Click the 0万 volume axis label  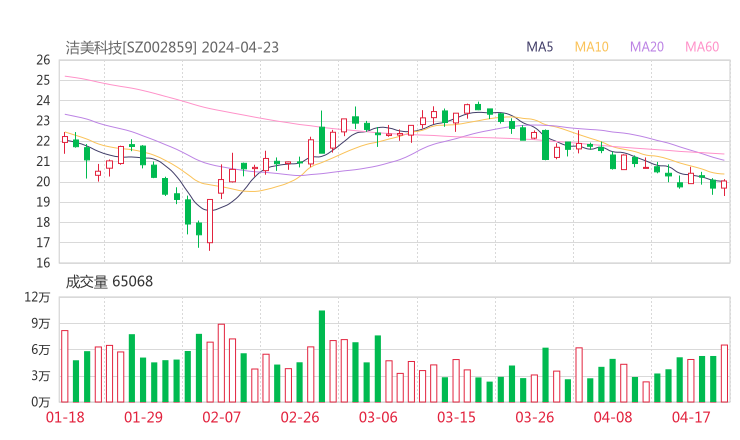click(41, 402)
